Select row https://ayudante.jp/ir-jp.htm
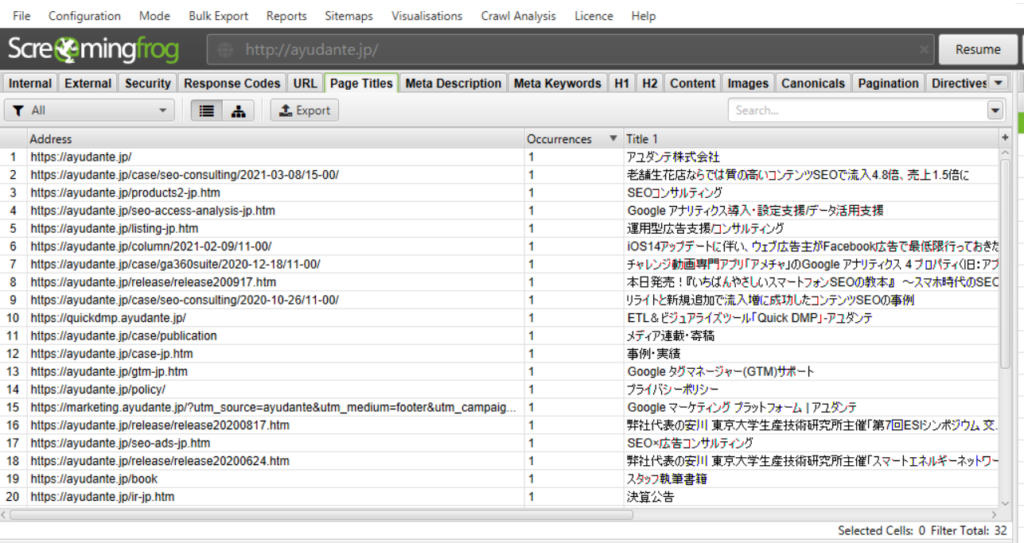The width and height of the screenshot is (1024, 543). click(499, 497)
